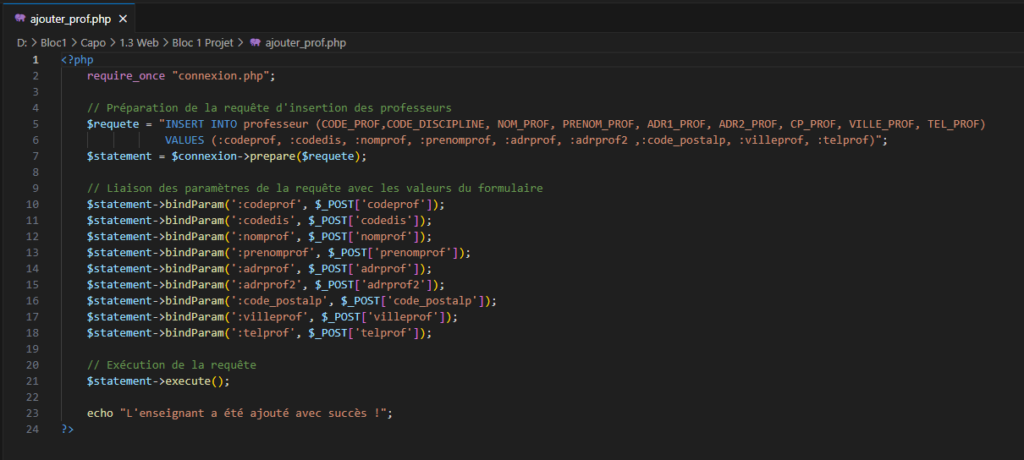Screen dimensions: 1024x460
Task: Expand the 1.3 Web breadcrumb folder
Action: point(142,42)
